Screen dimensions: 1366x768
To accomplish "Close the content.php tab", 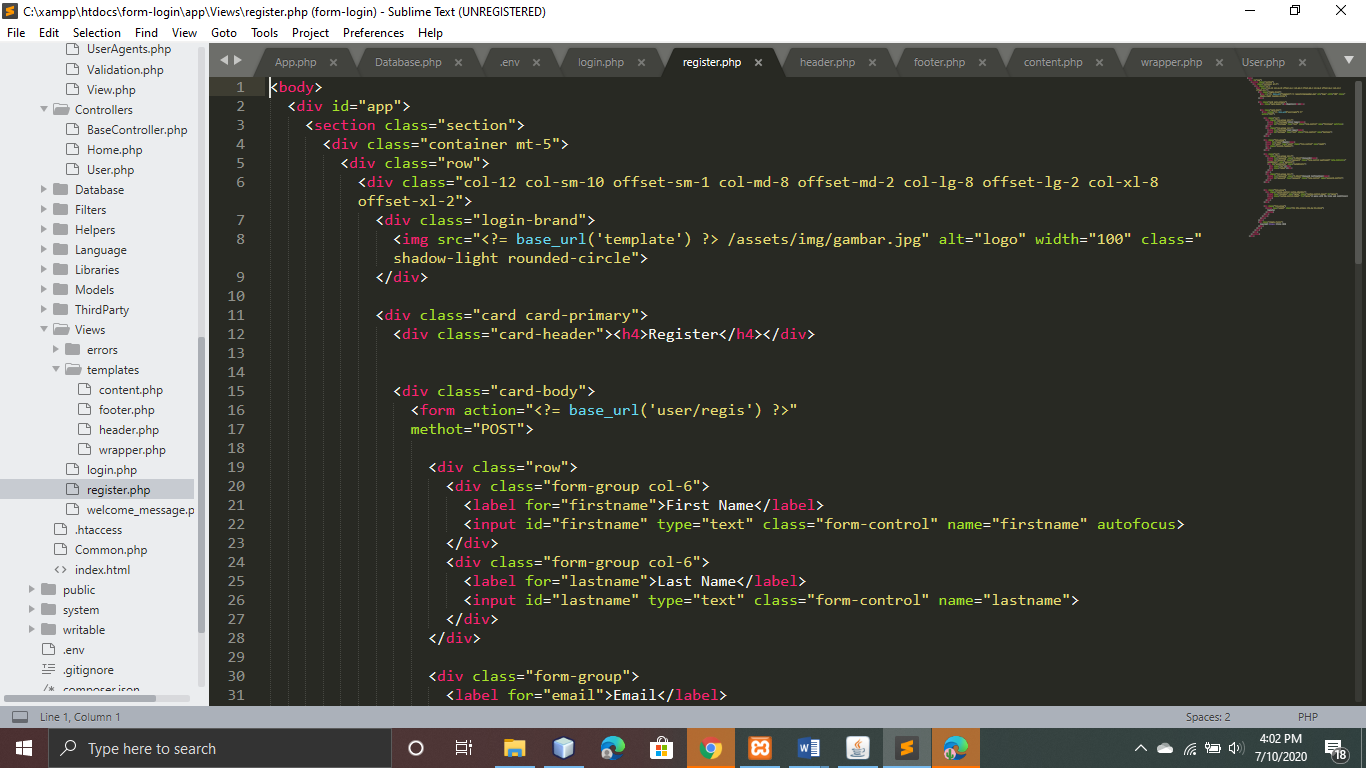I will pos(1100,62).
